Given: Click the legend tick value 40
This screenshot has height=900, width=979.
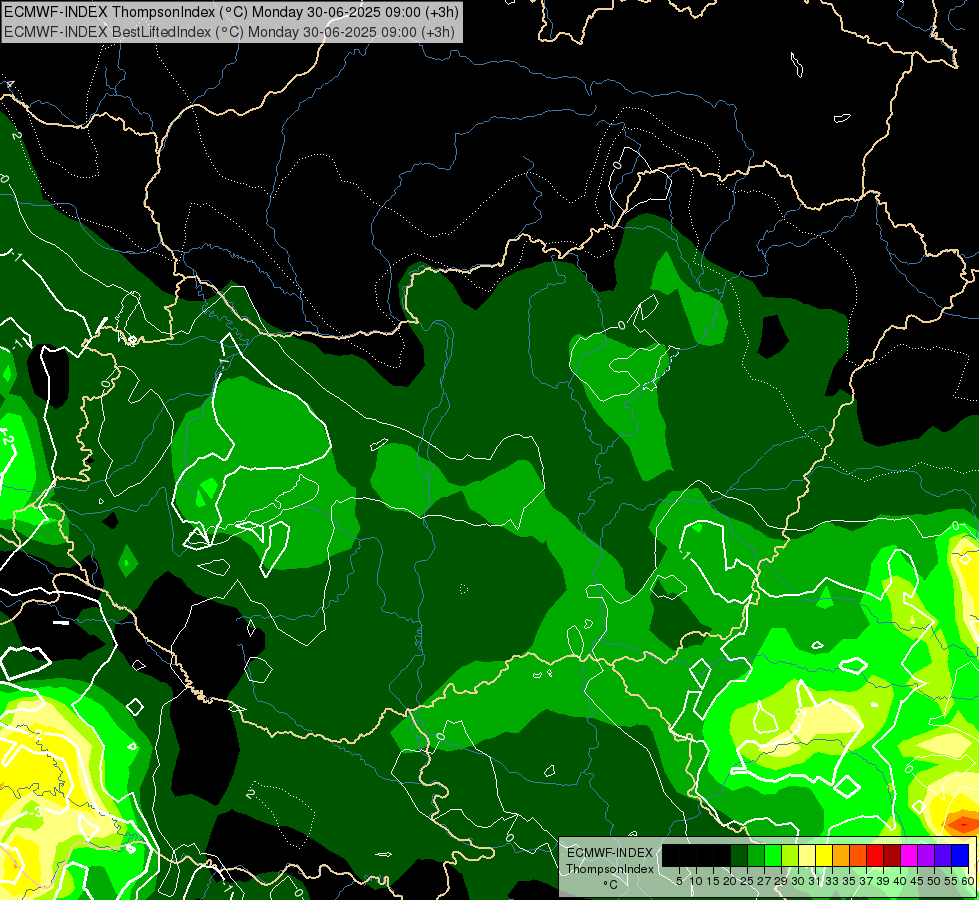Looking at the screenshot, I should pyautogui.click(x=901, y=881).
